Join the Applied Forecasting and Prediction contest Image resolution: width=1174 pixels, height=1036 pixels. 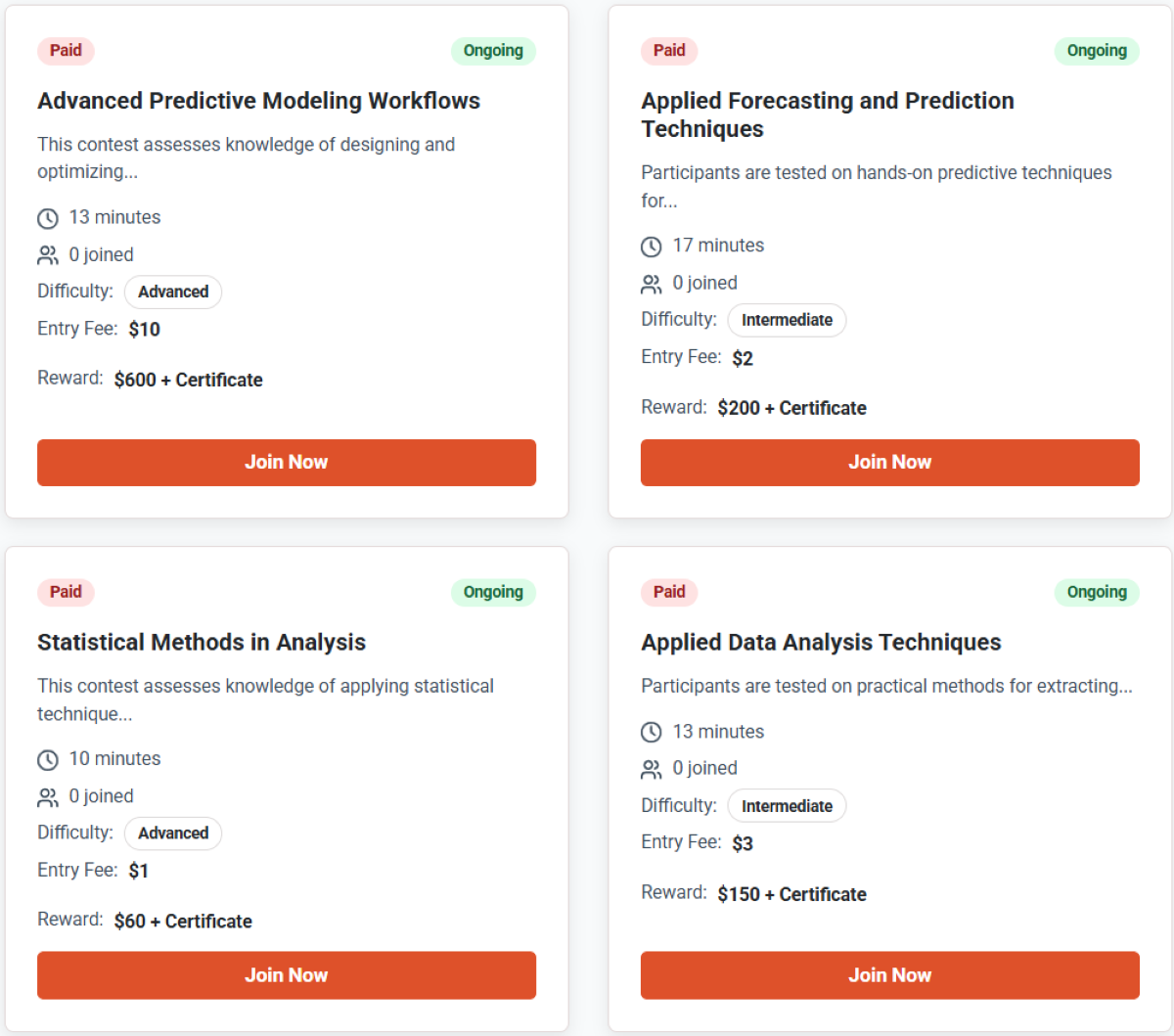tap(889, 463)
